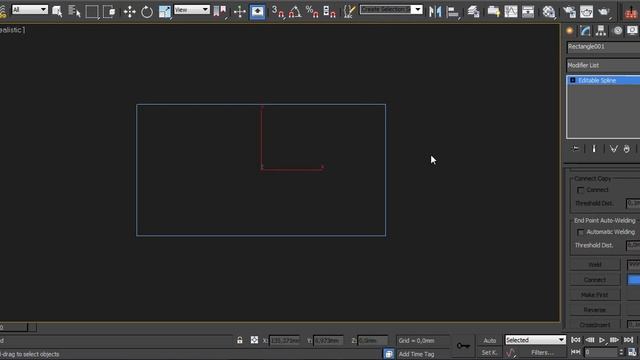Click the Connect Copy Threshold Dist. field
Screen dimensions: 640x360
[633, 203]
